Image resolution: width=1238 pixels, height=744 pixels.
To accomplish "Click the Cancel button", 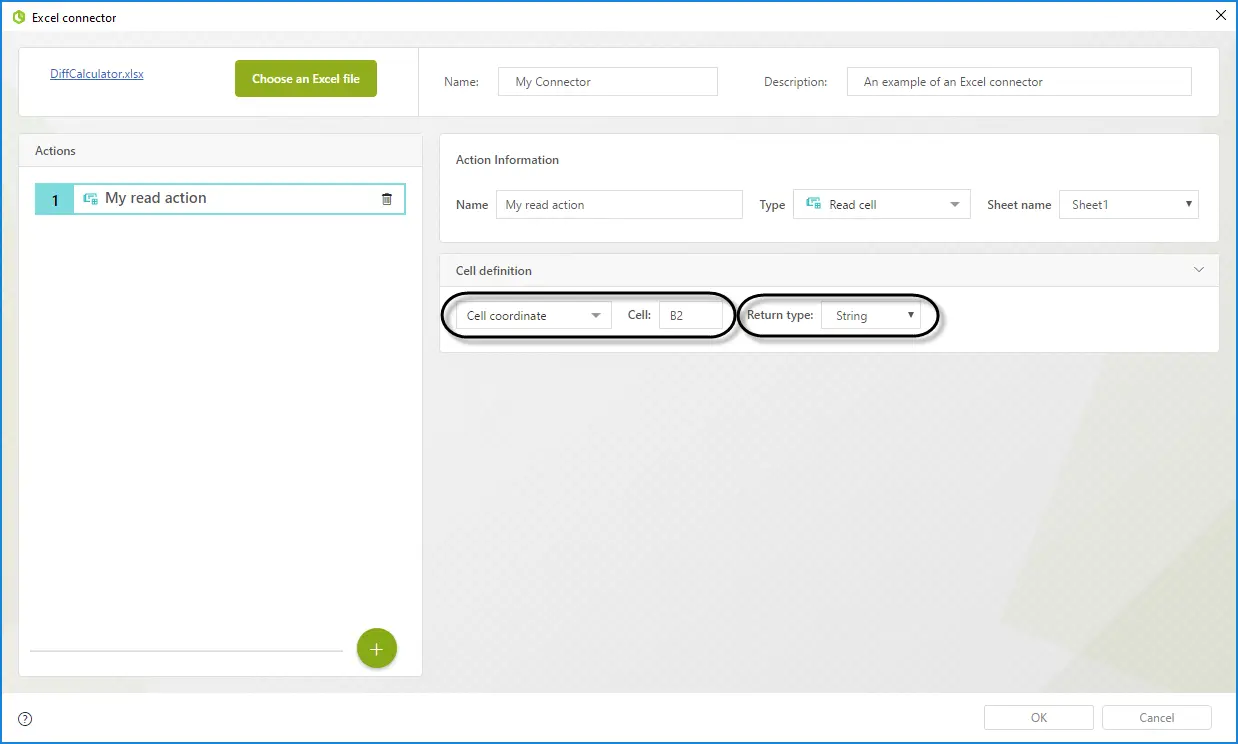I will coord(1157,718).
